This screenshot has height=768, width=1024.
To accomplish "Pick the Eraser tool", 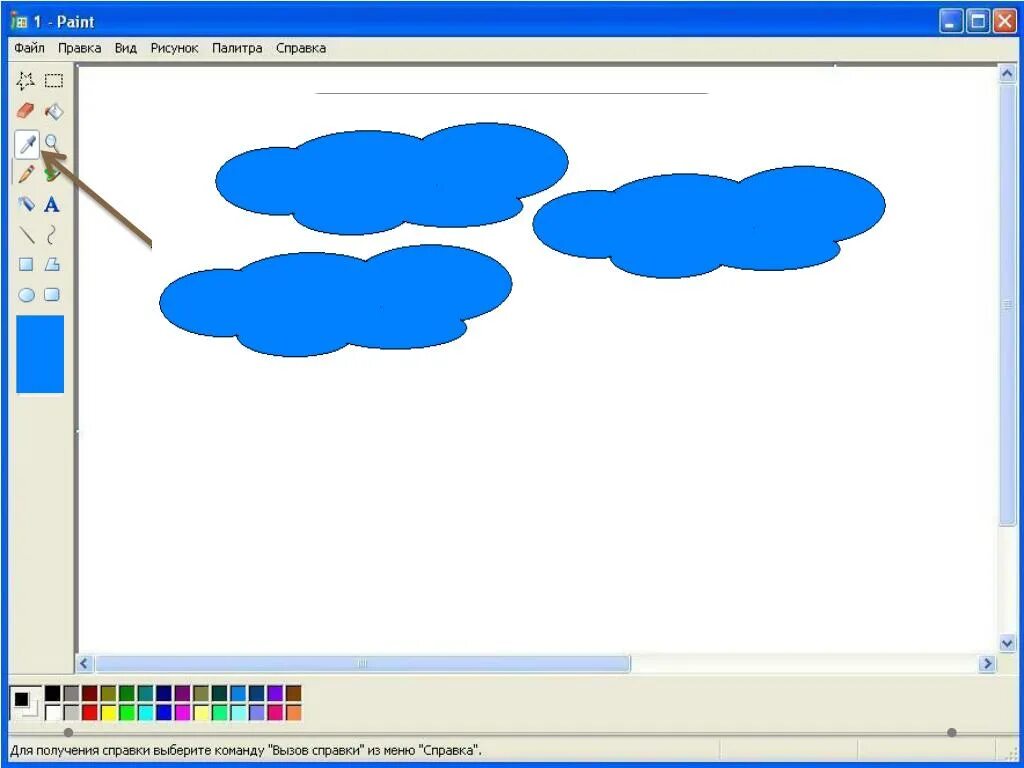I will click(25, 111).
